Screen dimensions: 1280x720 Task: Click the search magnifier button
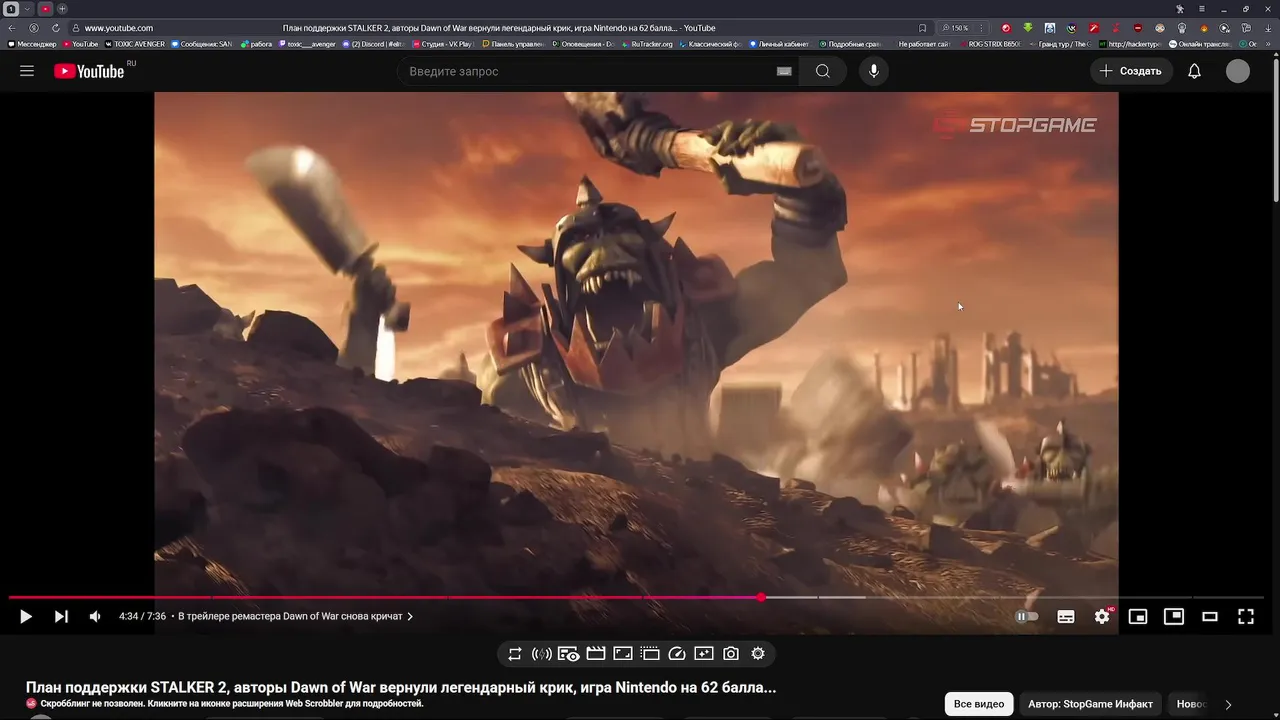pos(823,71)
